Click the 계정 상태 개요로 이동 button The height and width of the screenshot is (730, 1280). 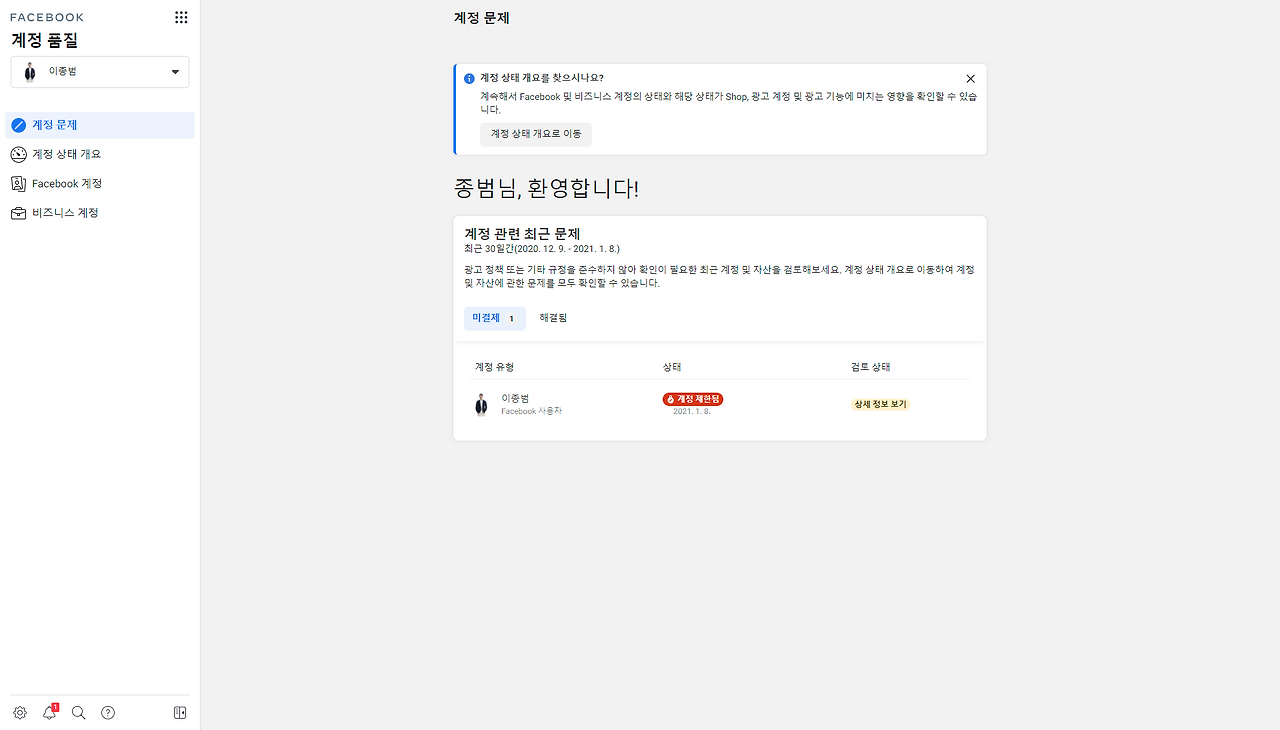tap(536, 134)
